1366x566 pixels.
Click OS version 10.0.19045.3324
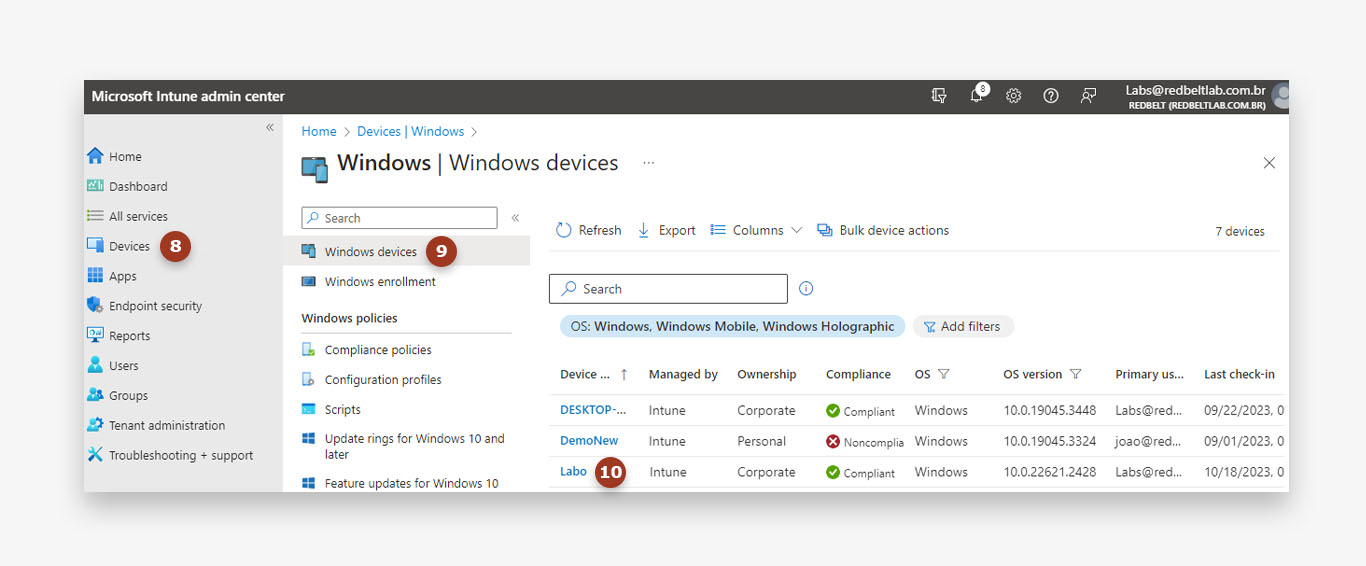[x=1050, y=441]
